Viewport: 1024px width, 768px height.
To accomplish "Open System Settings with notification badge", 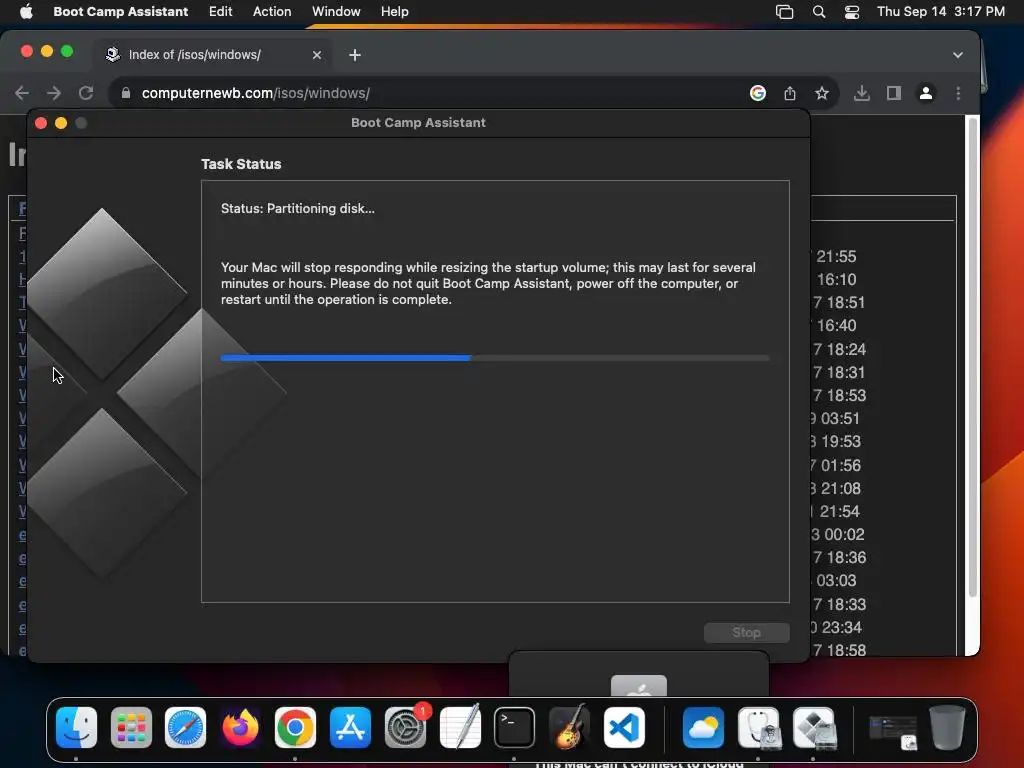I will 406,728.
